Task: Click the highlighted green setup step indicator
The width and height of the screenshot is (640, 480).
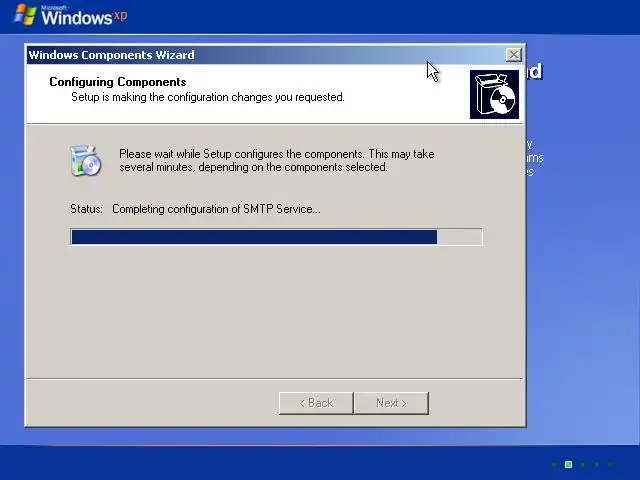Action: point(568,464)
